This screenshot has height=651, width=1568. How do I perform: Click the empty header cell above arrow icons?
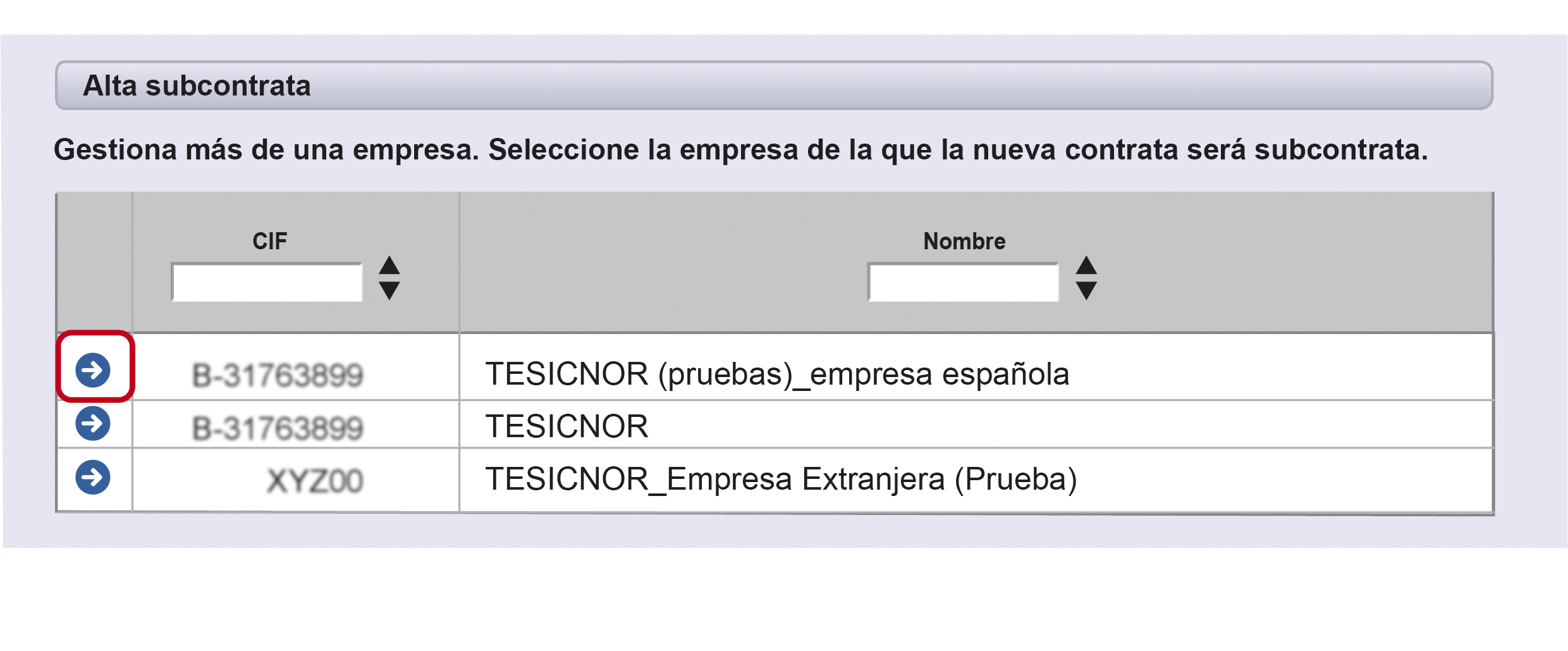[x=95, y=262]
